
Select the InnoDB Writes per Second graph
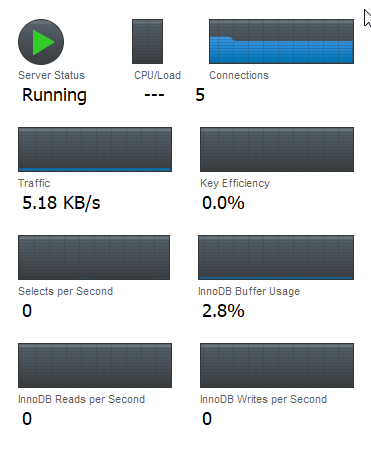(277, 365)
